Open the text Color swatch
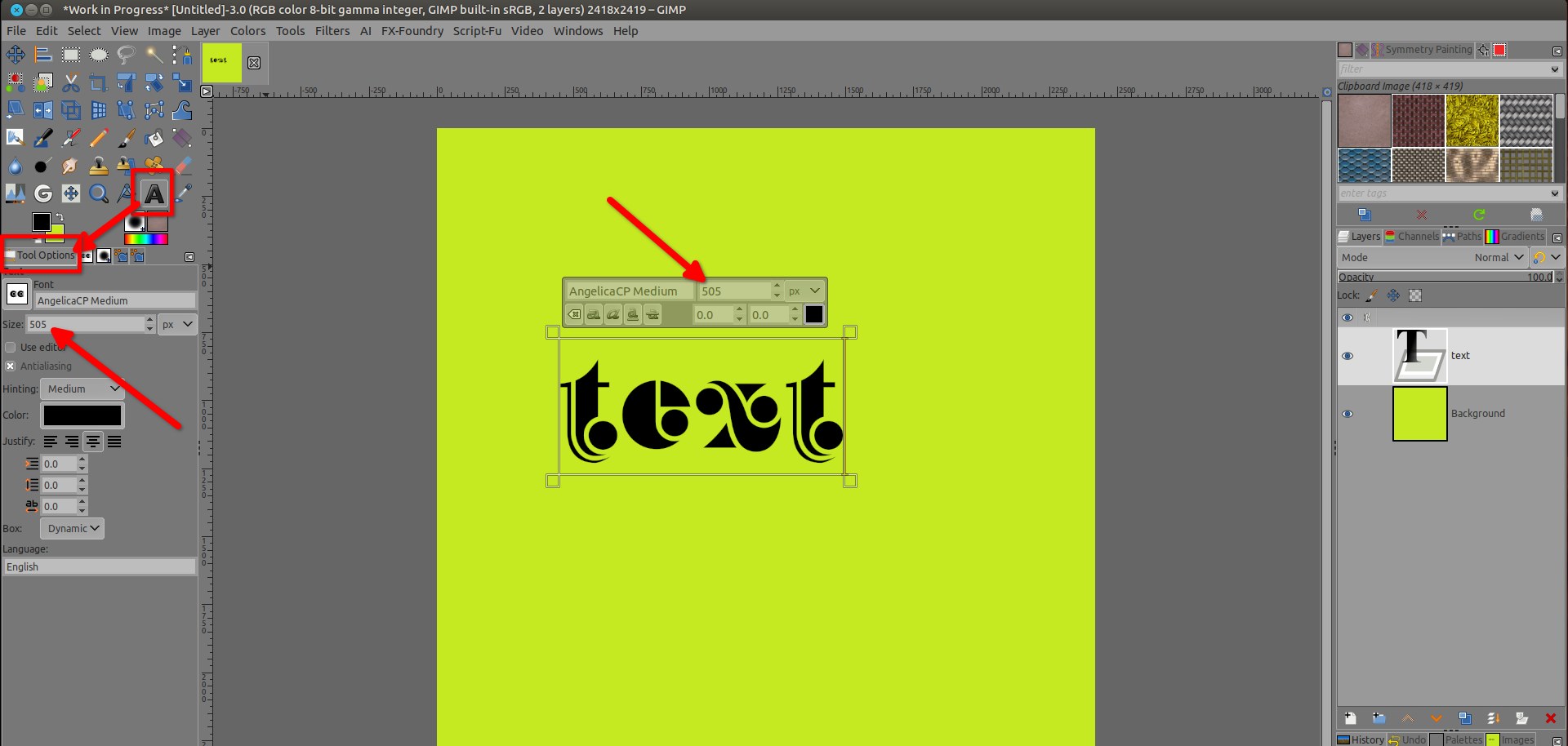Viewport: 1568px width, 746px height. click(x=82, y=415)
